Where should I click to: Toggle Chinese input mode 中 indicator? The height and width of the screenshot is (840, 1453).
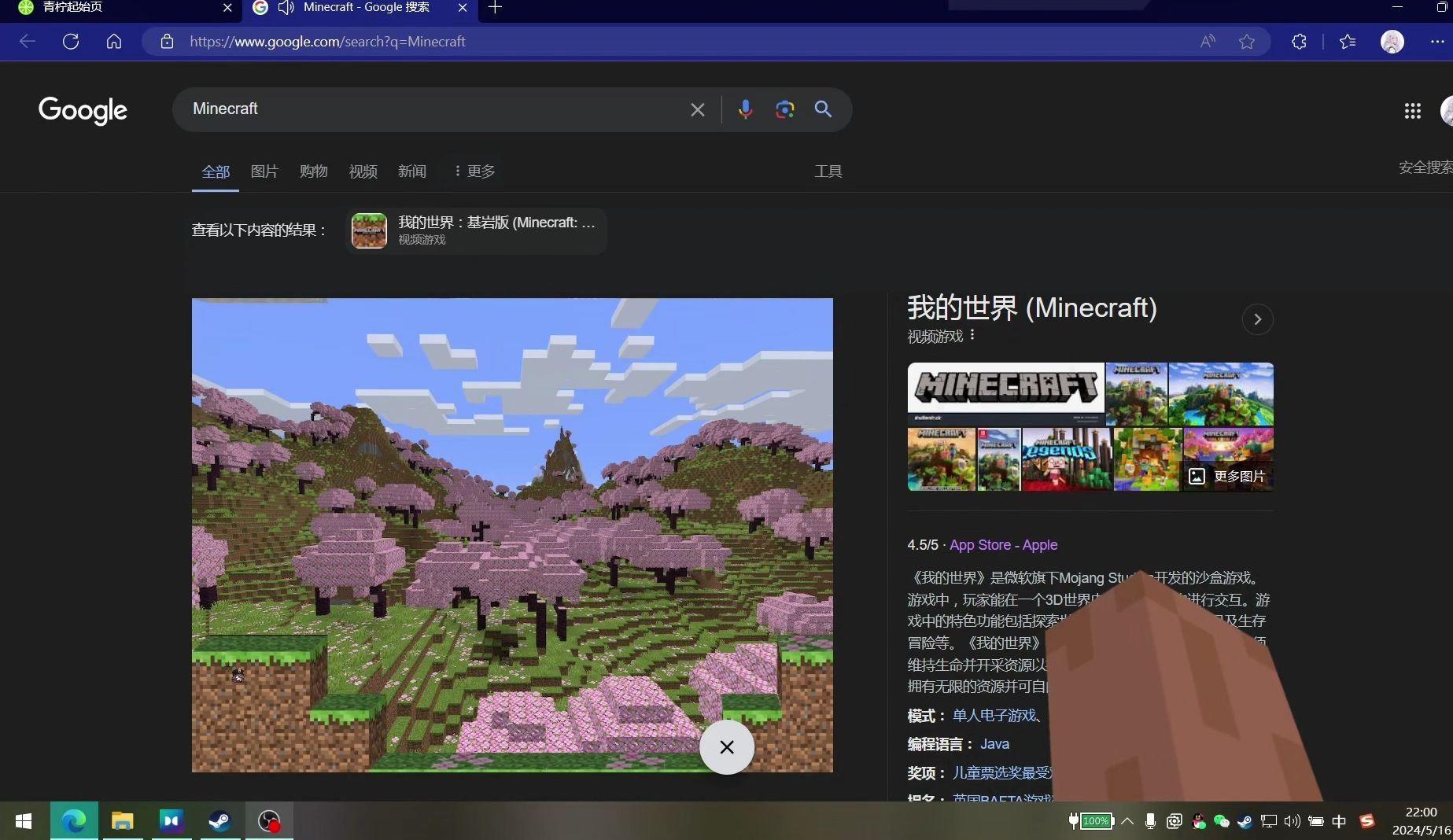point(1339,821)
